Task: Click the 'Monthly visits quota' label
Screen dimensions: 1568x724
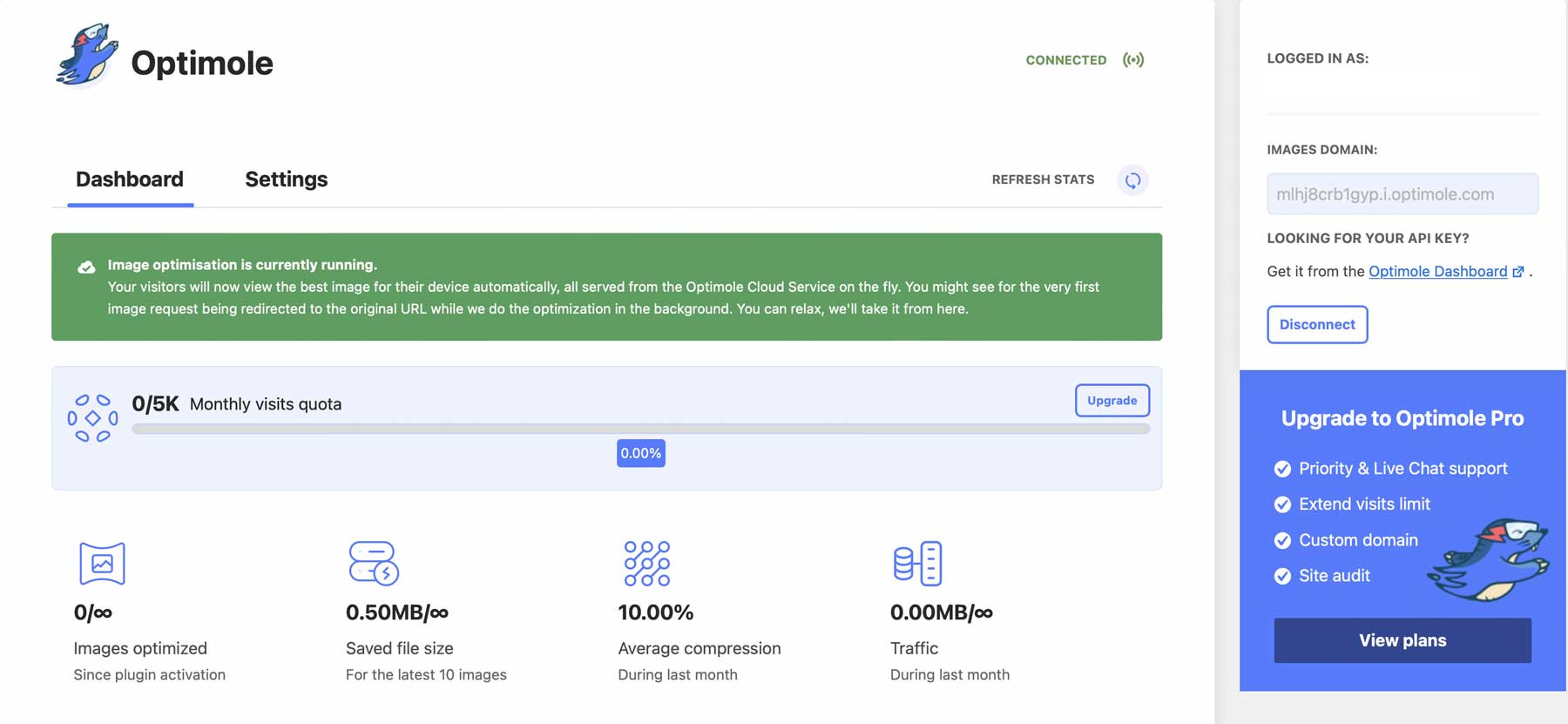Action: pos(266,404)
